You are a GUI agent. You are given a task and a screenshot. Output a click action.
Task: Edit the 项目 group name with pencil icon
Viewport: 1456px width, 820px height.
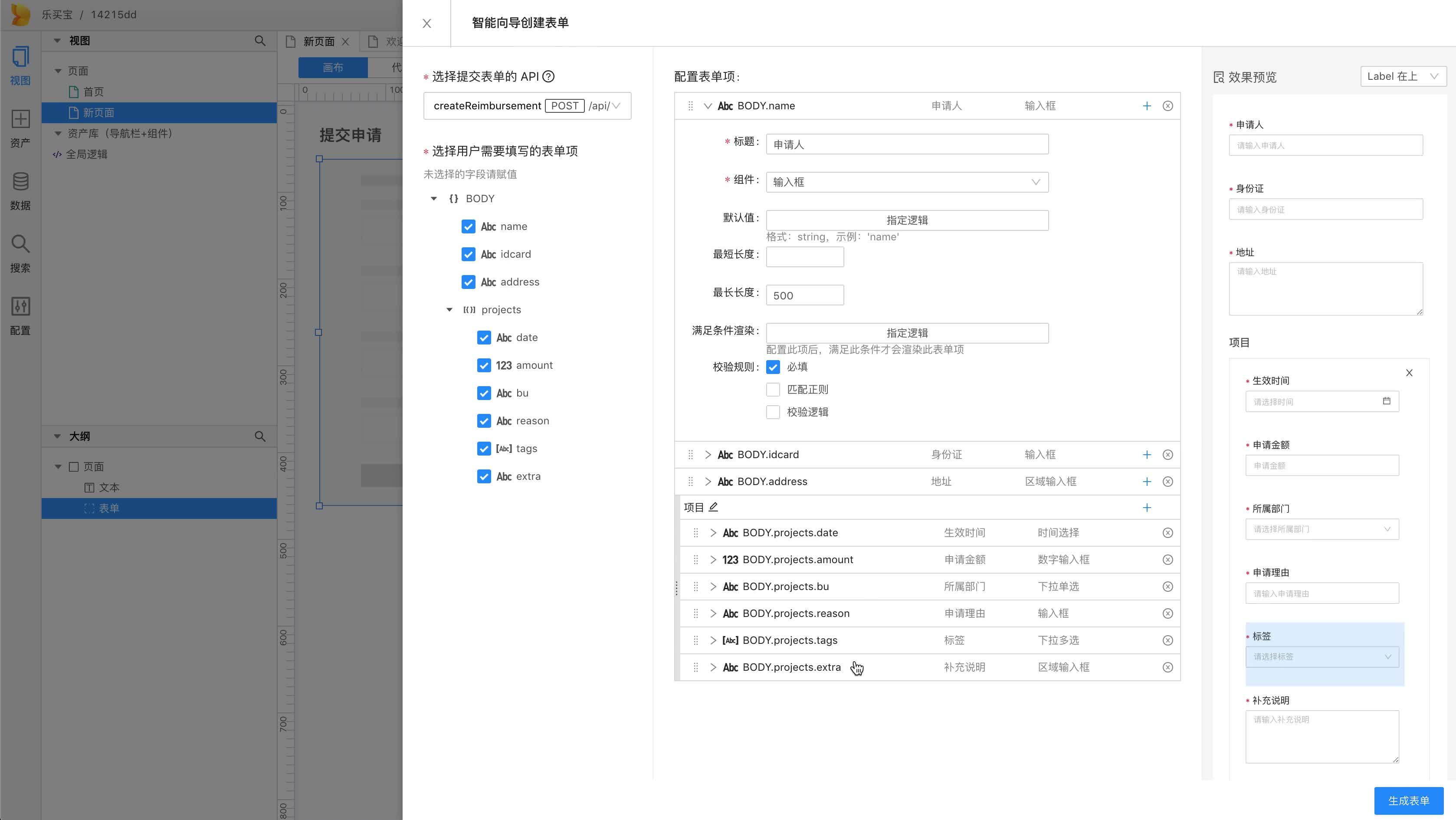[x=713, y=507]
